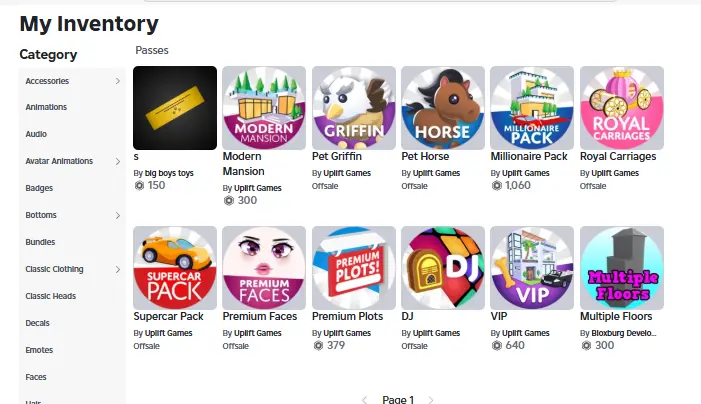Viewport: 701px width, 404px height.
Task: Open the Millionaire Pack pass icon
Action: click(x=532, y=108)
